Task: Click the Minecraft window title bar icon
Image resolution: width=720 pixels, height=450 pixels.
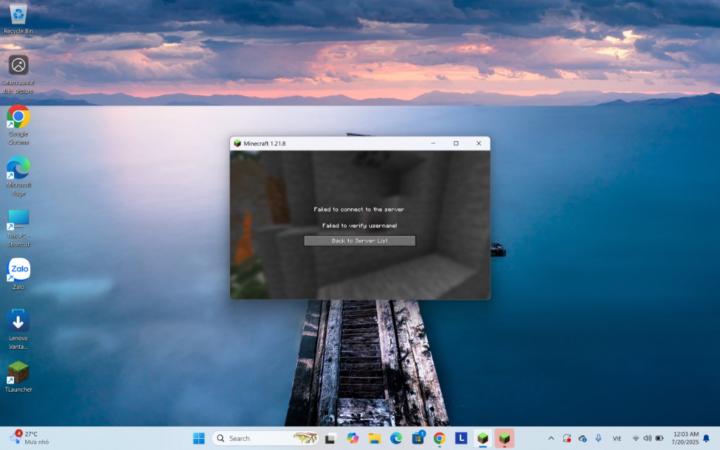Action: (x=237, y=143)
